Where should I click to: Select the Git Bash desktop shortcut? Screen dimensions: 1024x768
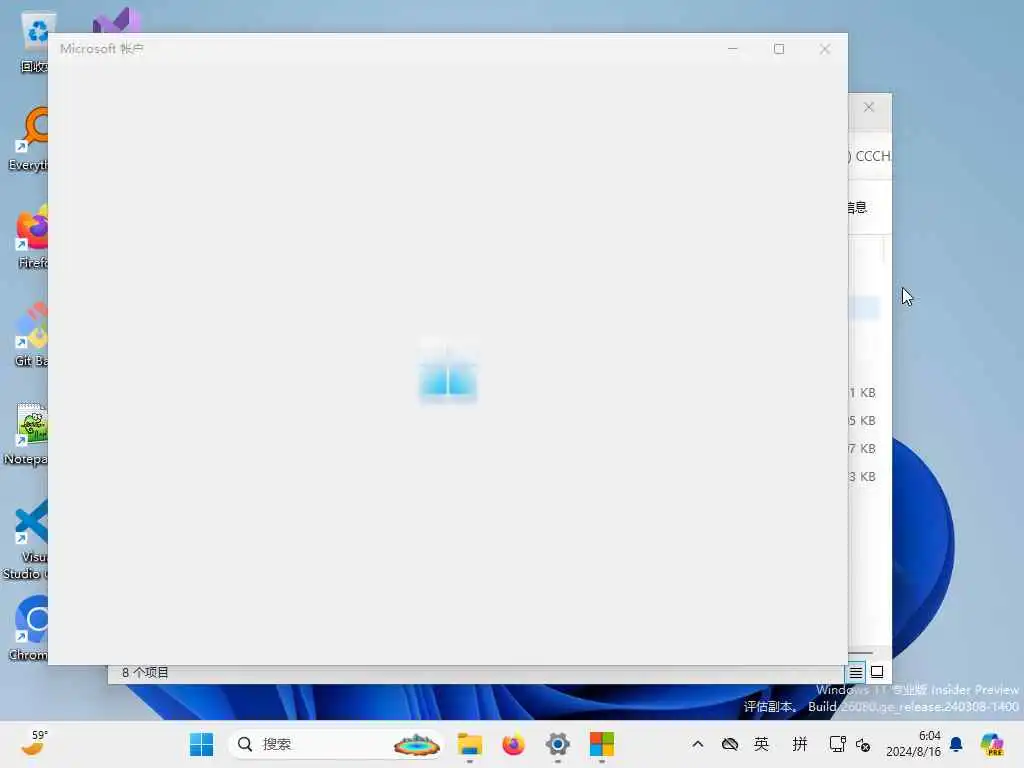[x=31, y=334]
